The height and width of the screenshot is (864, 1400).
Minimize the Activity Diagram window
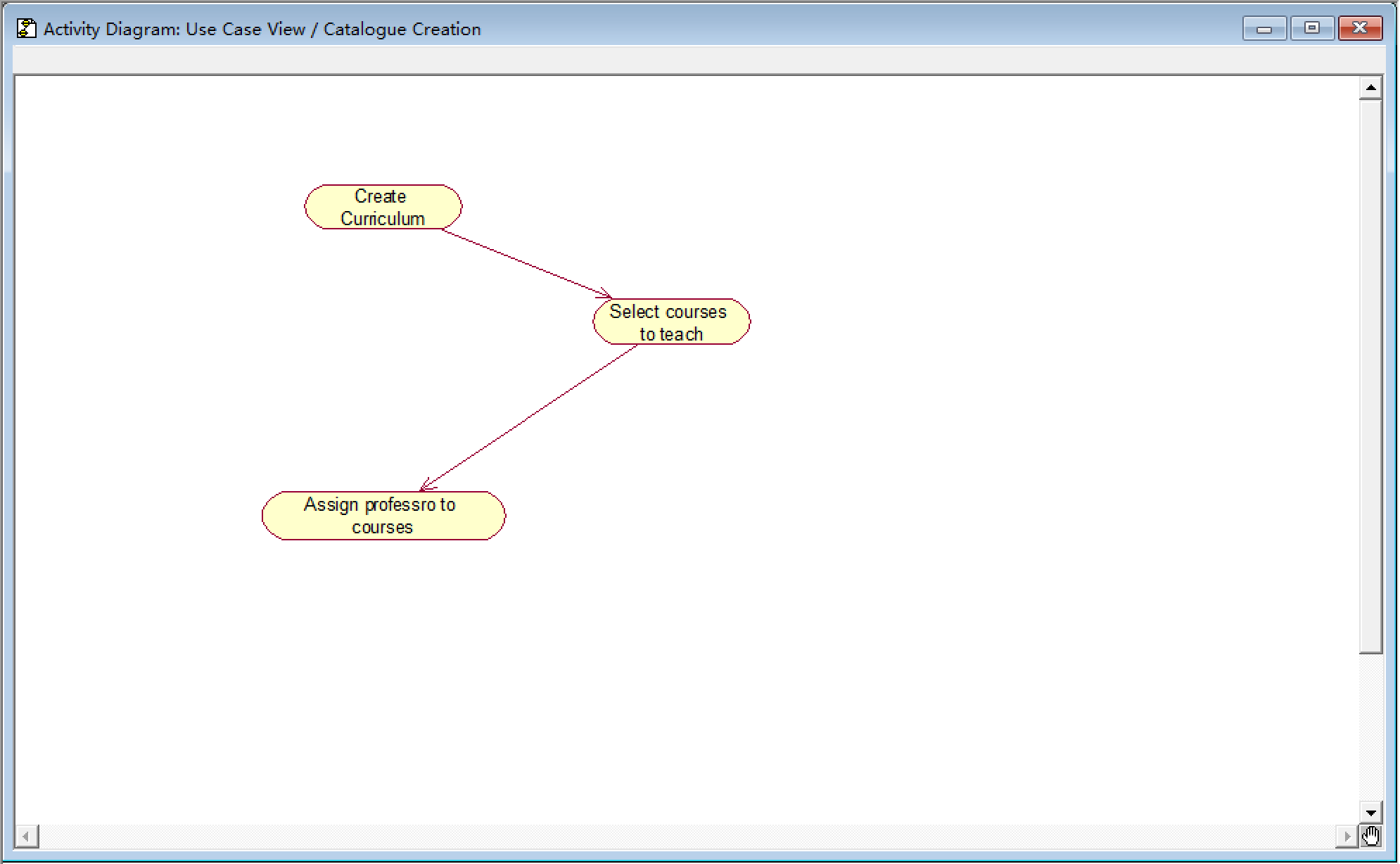pyautogui.click(x=1264, y=29)
